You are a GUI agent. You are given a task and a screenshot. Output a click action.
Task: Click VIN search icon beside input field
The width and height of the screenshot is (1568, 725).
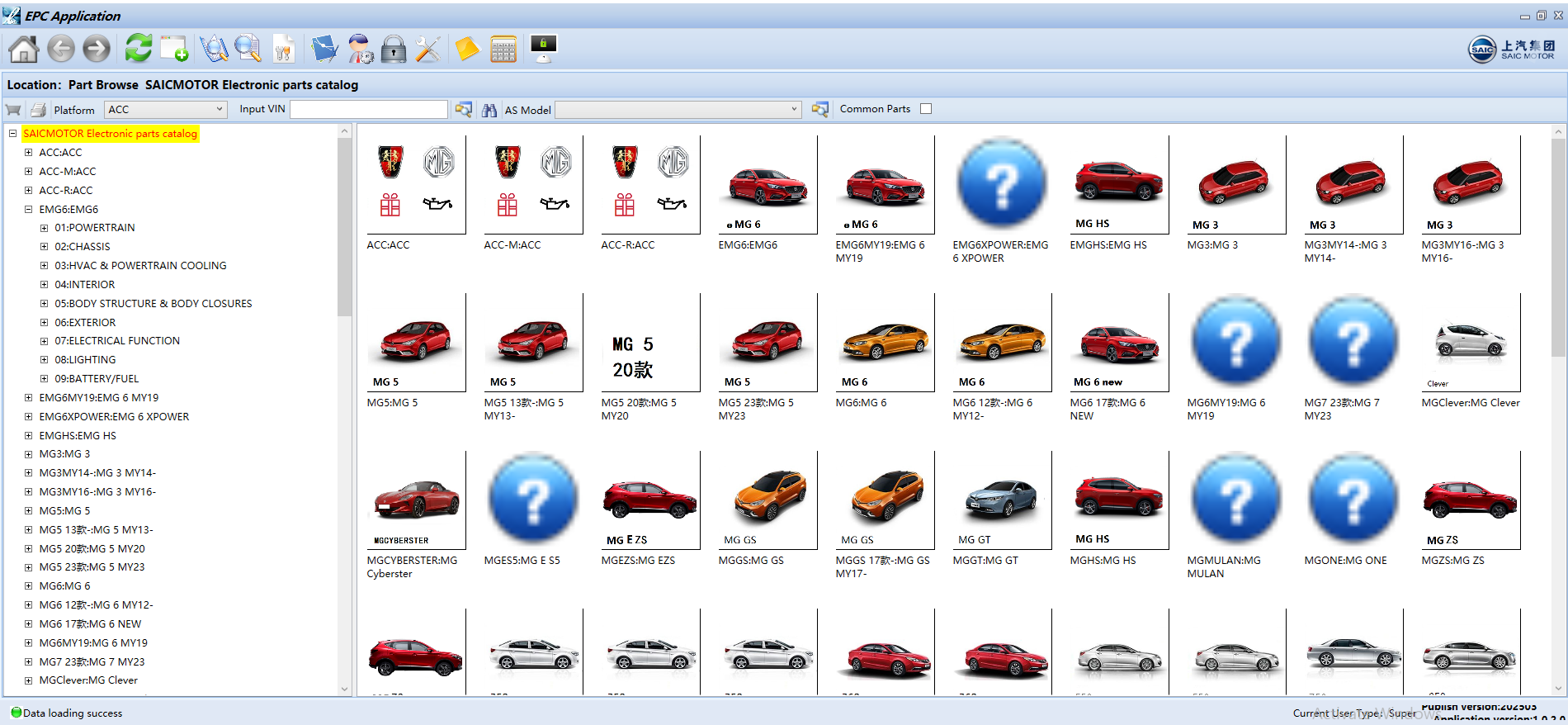click(464, 109)
